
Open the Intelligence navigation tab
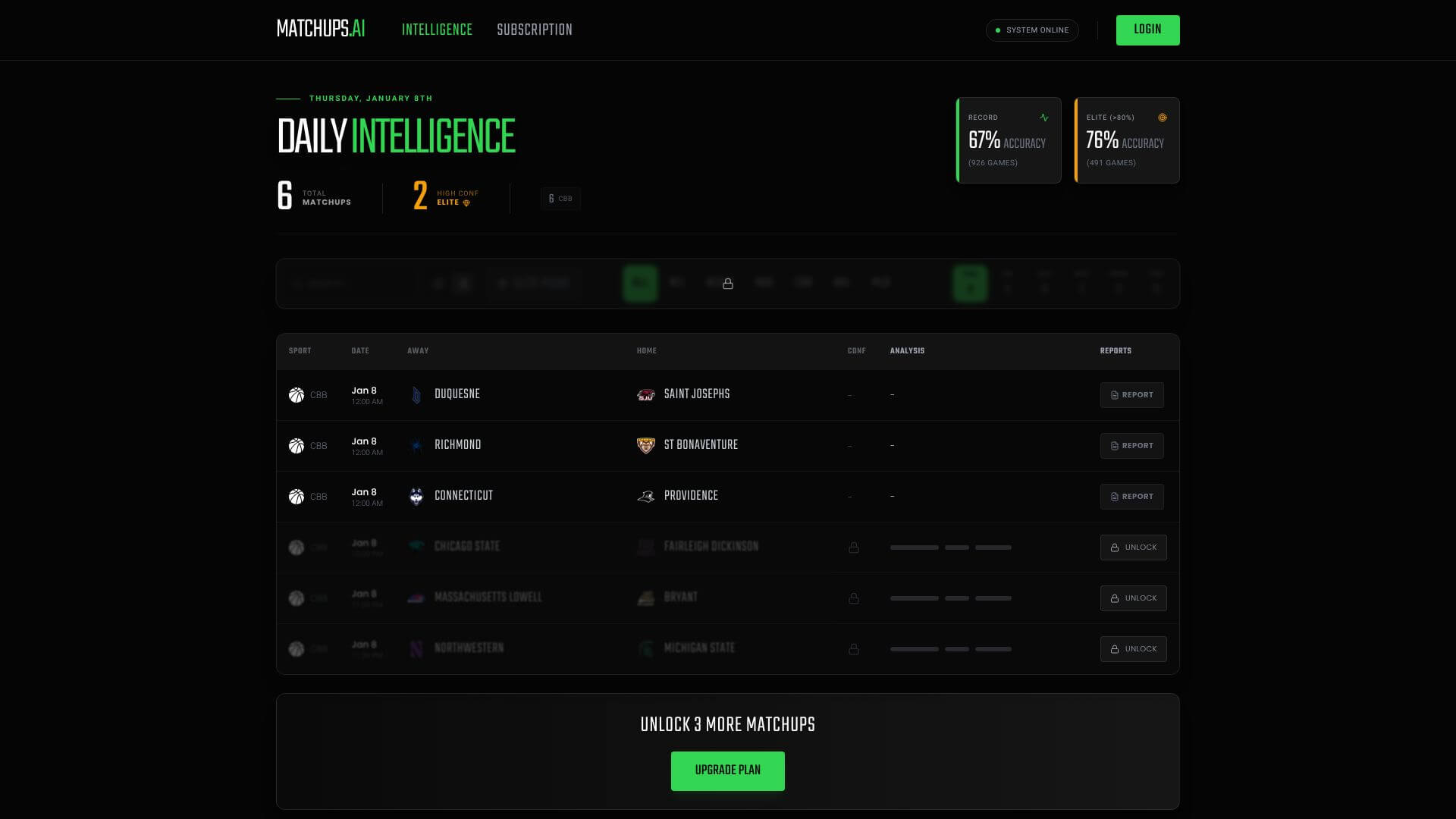point(437,30)
